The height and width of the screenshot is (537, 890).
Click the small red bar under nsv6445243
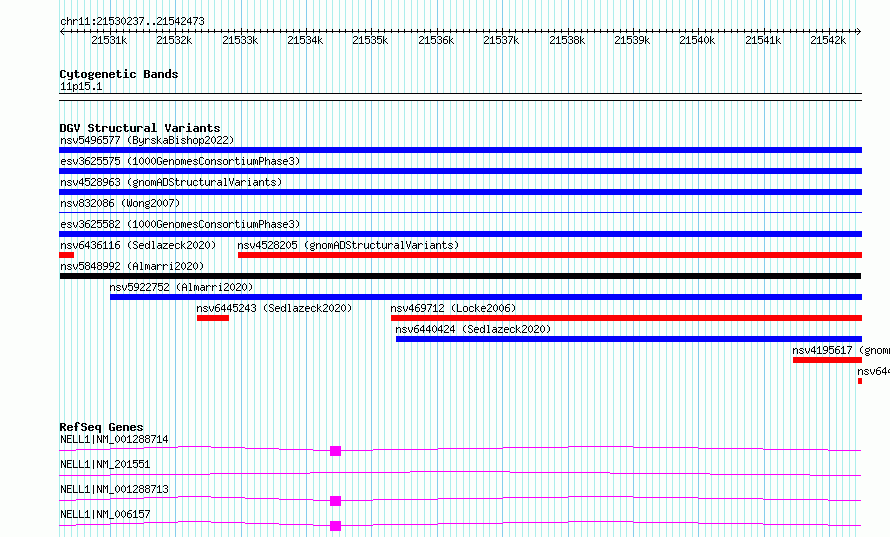tap(213, 318)
